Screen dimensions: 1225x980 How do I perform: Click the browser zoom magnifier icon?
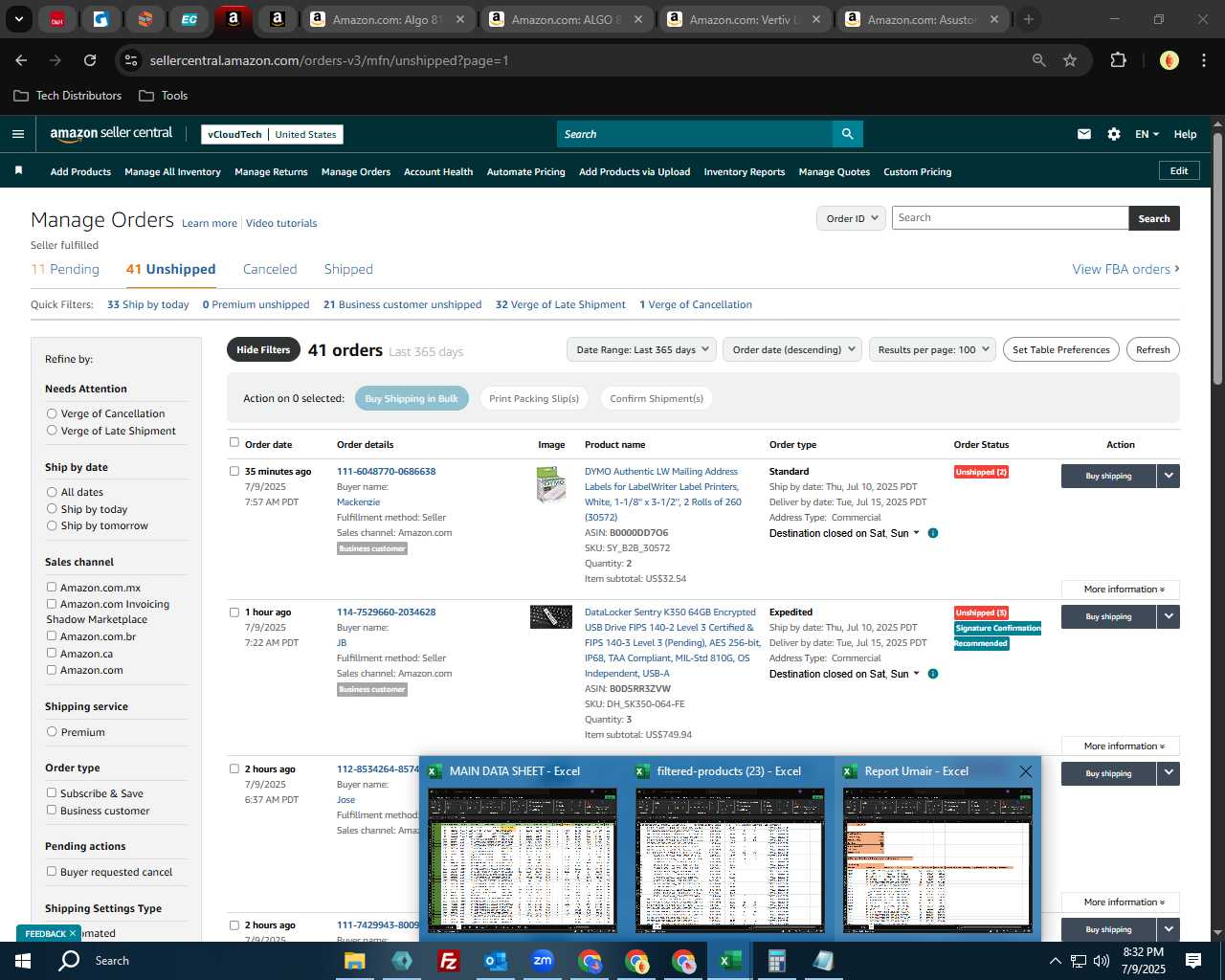pyautogui.click(x=1038, y=60)
